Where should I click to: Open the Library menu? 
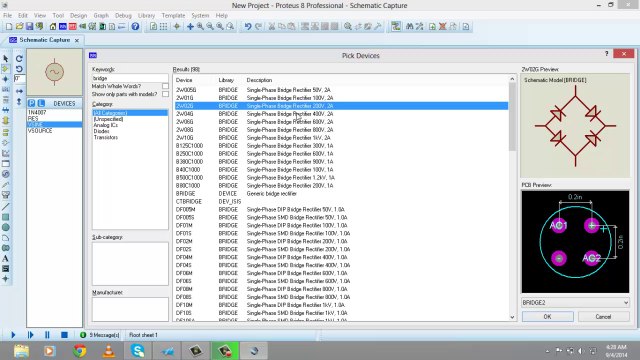click(x=146, y=16)
